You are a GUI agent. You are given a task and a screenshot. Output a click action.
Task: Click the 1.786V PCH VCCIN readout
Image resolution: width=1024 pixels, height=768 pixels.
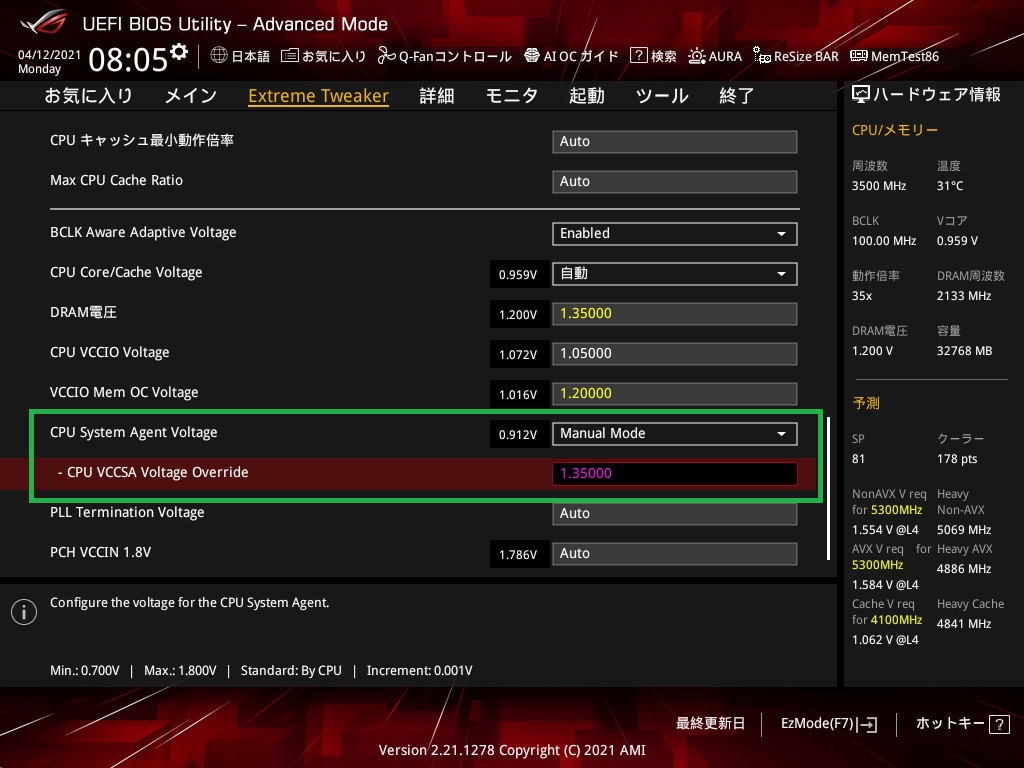point(518,554)
